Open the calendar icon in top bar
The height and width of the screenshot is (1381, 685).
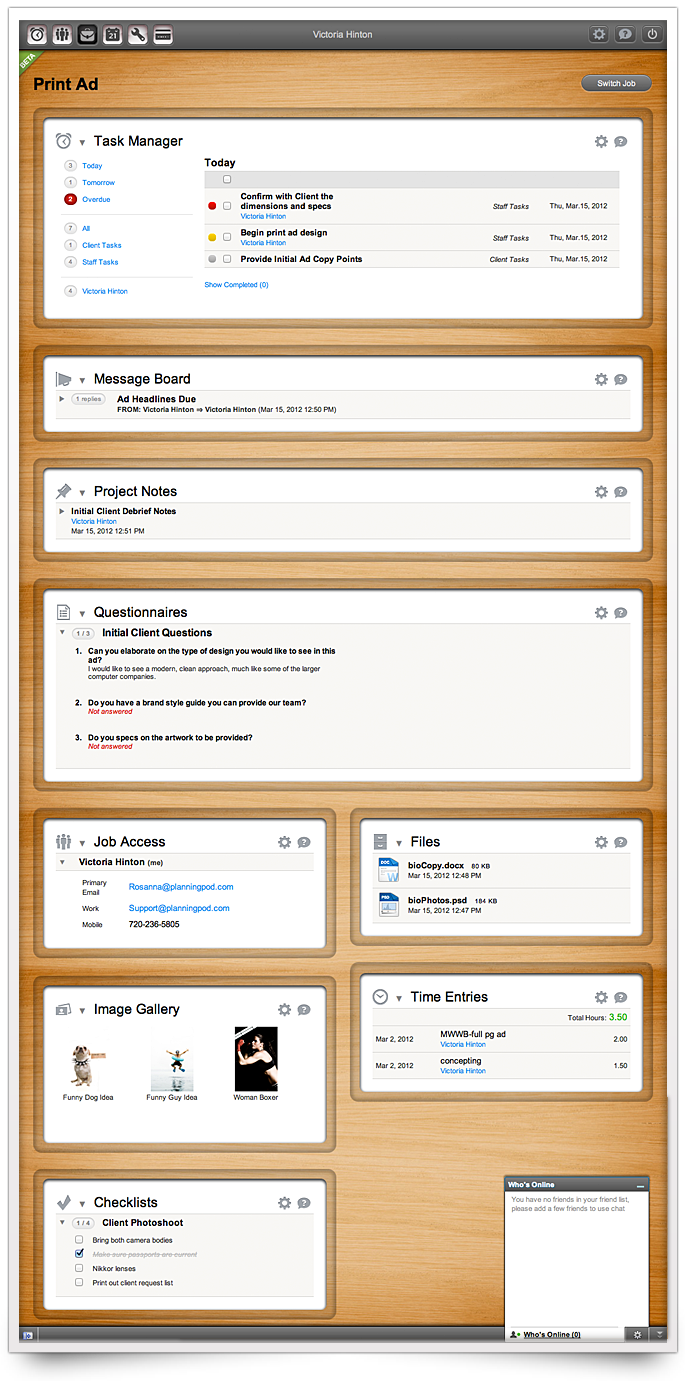[x=112, y=34]
